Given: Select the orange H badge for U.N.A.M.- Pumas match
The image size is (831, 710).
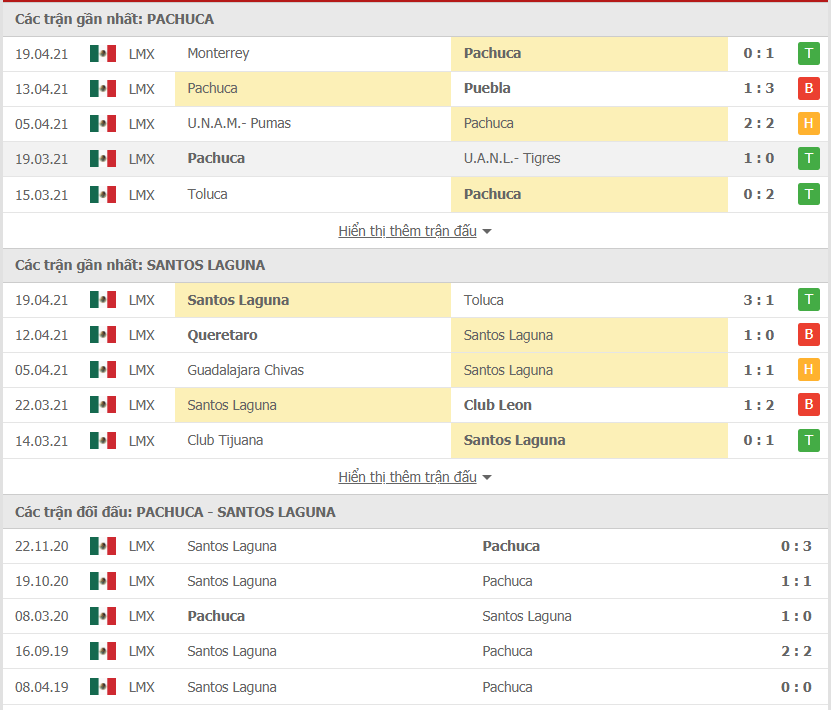Looking at the screenshot, I should [x=808, y=123].
